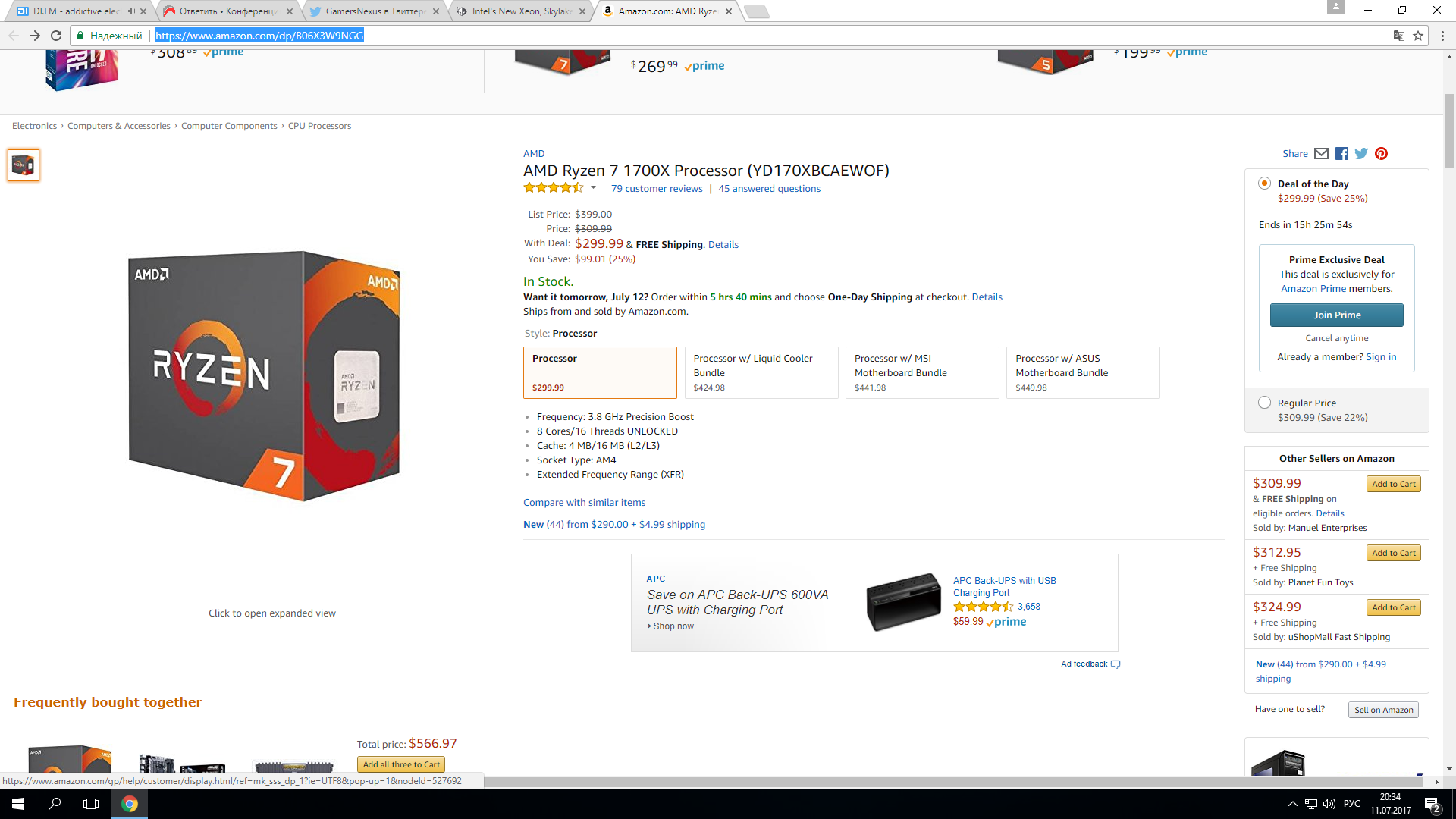
Task: Open Chrome menu three dots
Action: pos(1442,36)
